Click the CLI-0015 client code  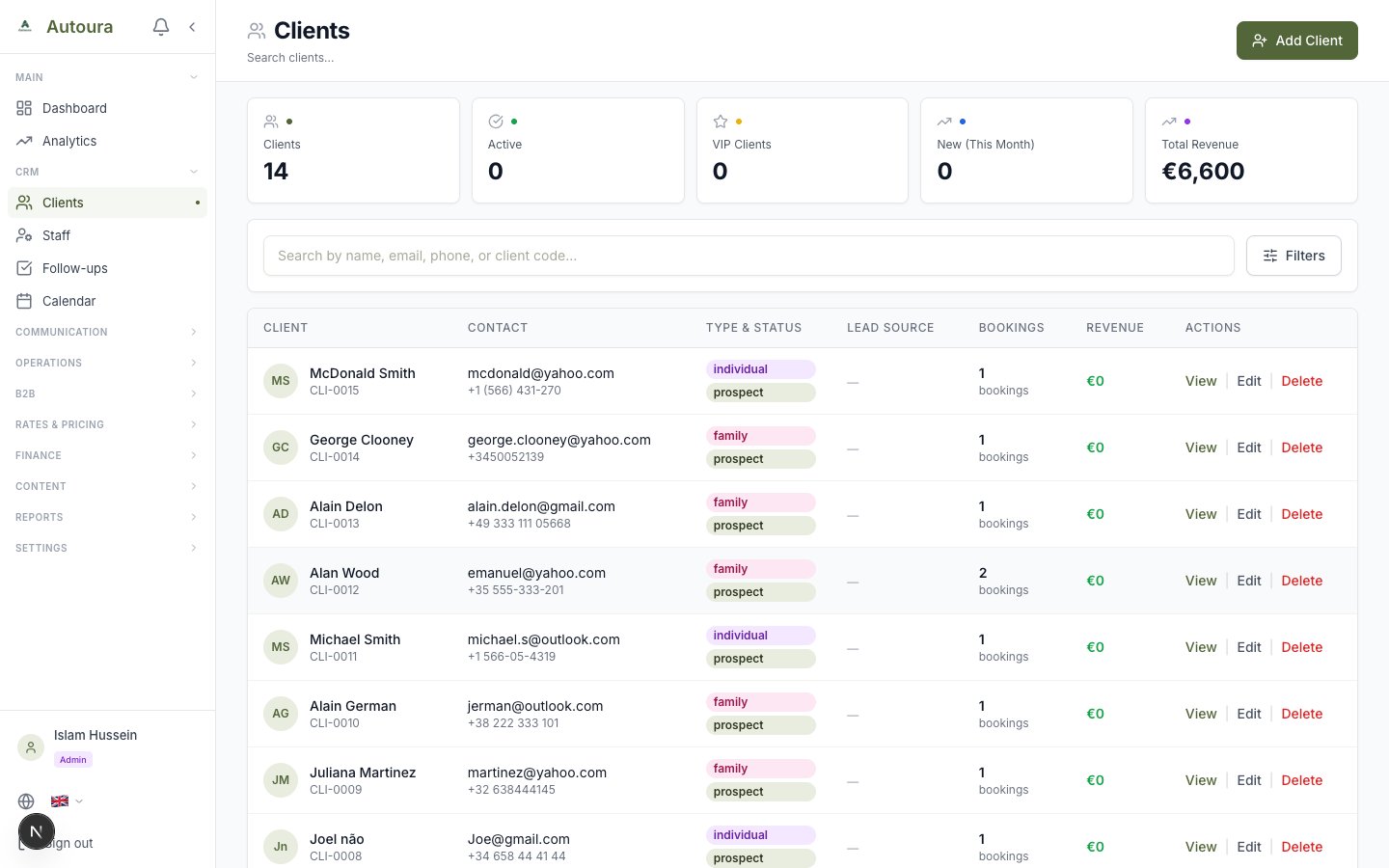click(x=334, y=391)
